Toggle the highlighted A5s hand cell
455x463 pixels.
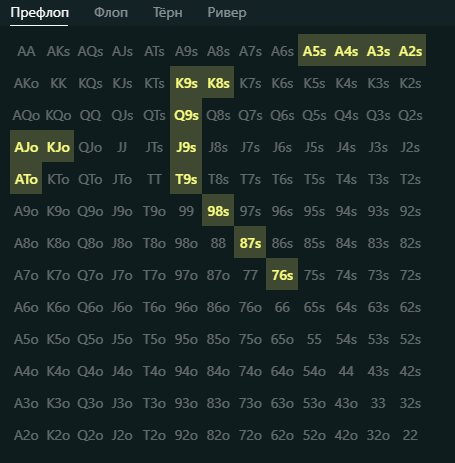click(x=314, y=51)
